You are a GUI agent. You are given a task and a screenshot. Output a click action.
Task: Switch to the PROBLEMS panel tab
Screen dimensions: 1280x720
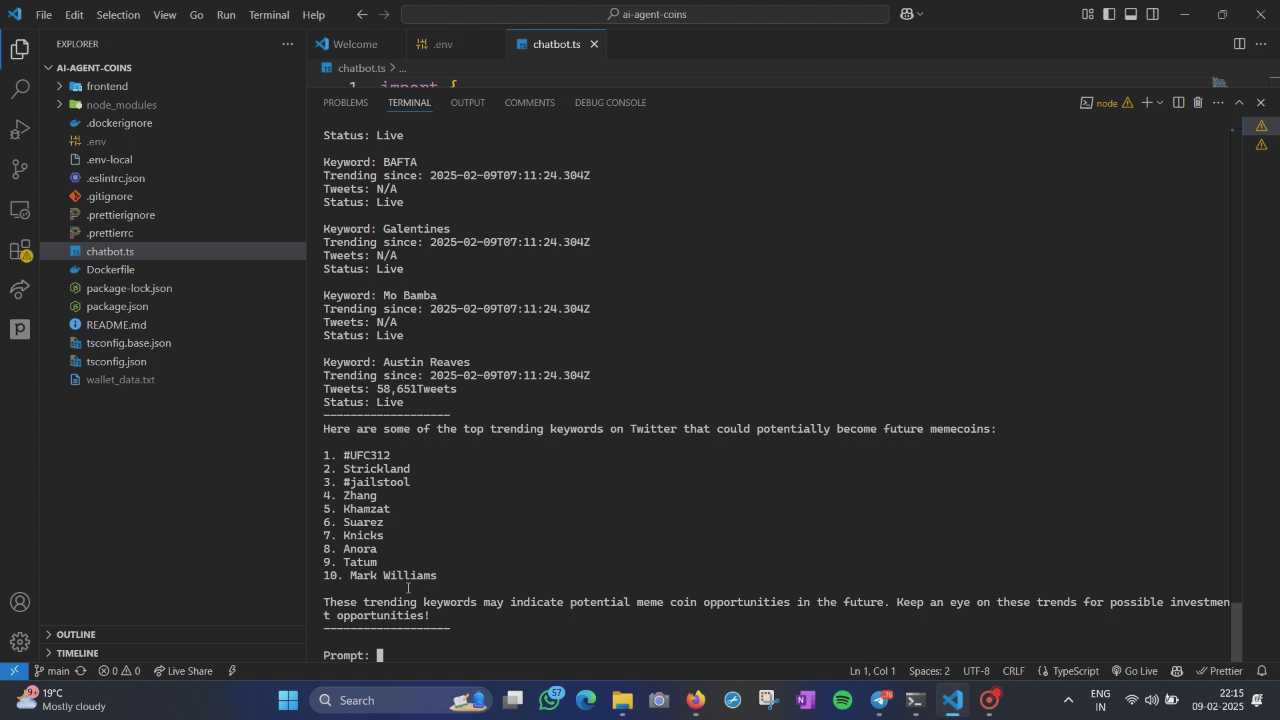tap(346, 103)
